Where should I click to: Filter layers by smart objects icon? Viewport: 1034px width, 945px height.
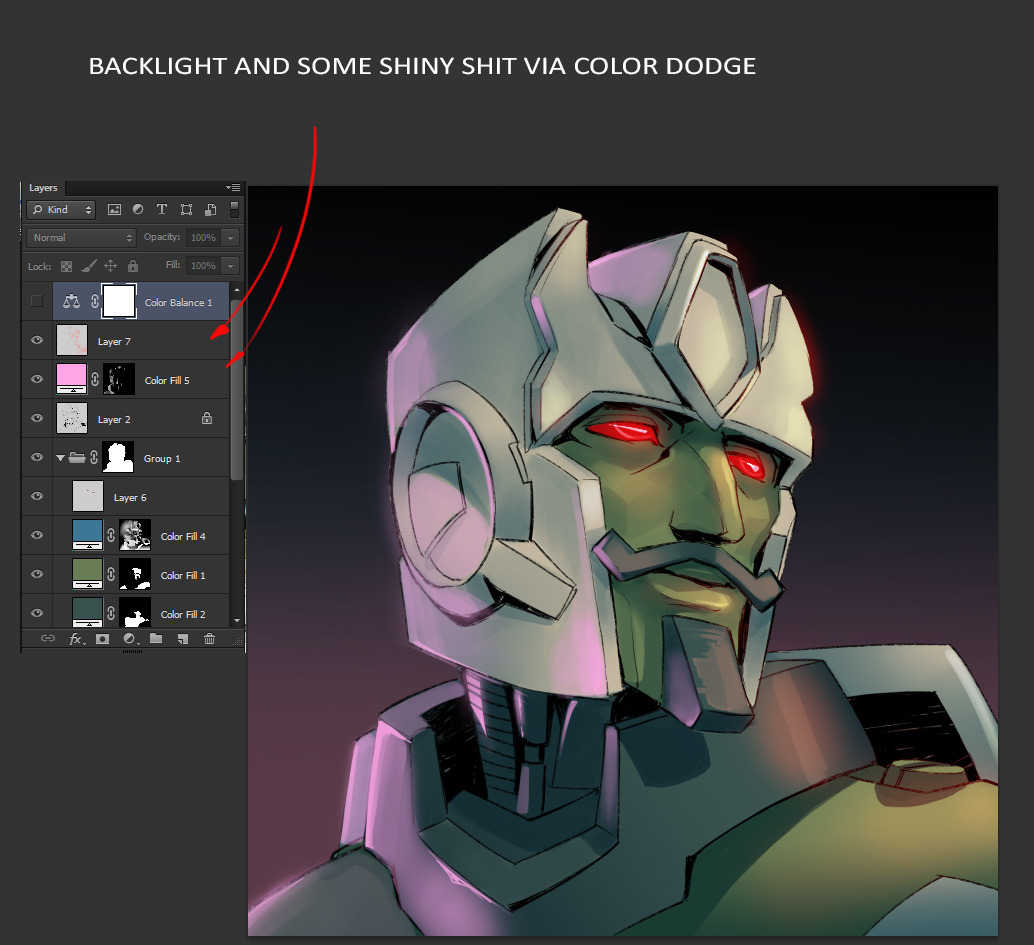(210, 210)
